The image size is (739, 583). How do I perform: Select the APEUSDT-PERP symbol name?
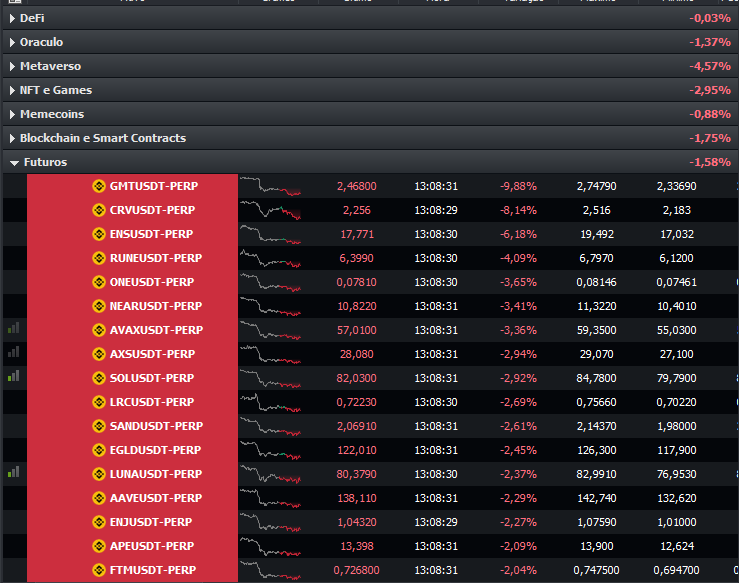(152, 546)
